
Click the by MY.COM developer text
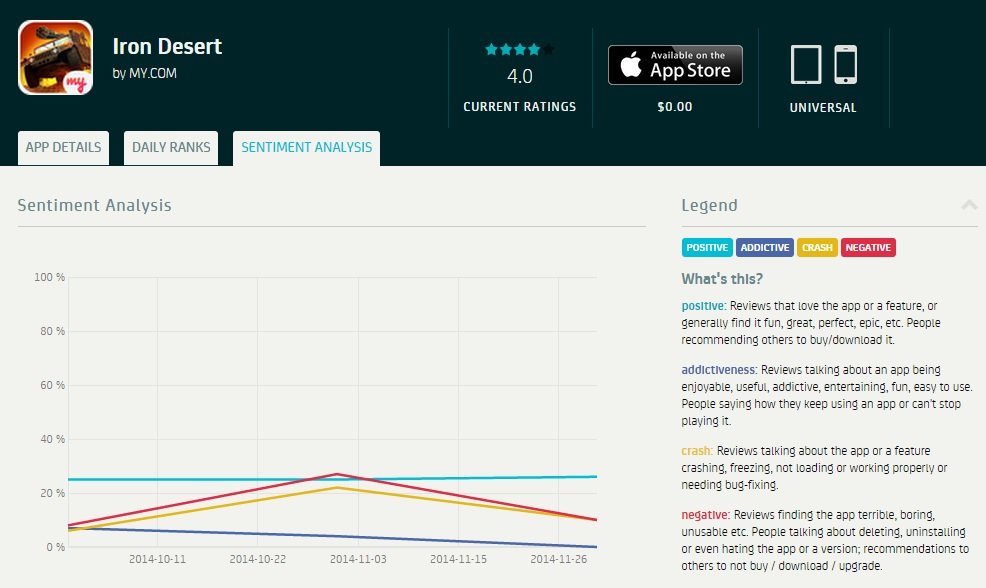[x=145, y=73]
